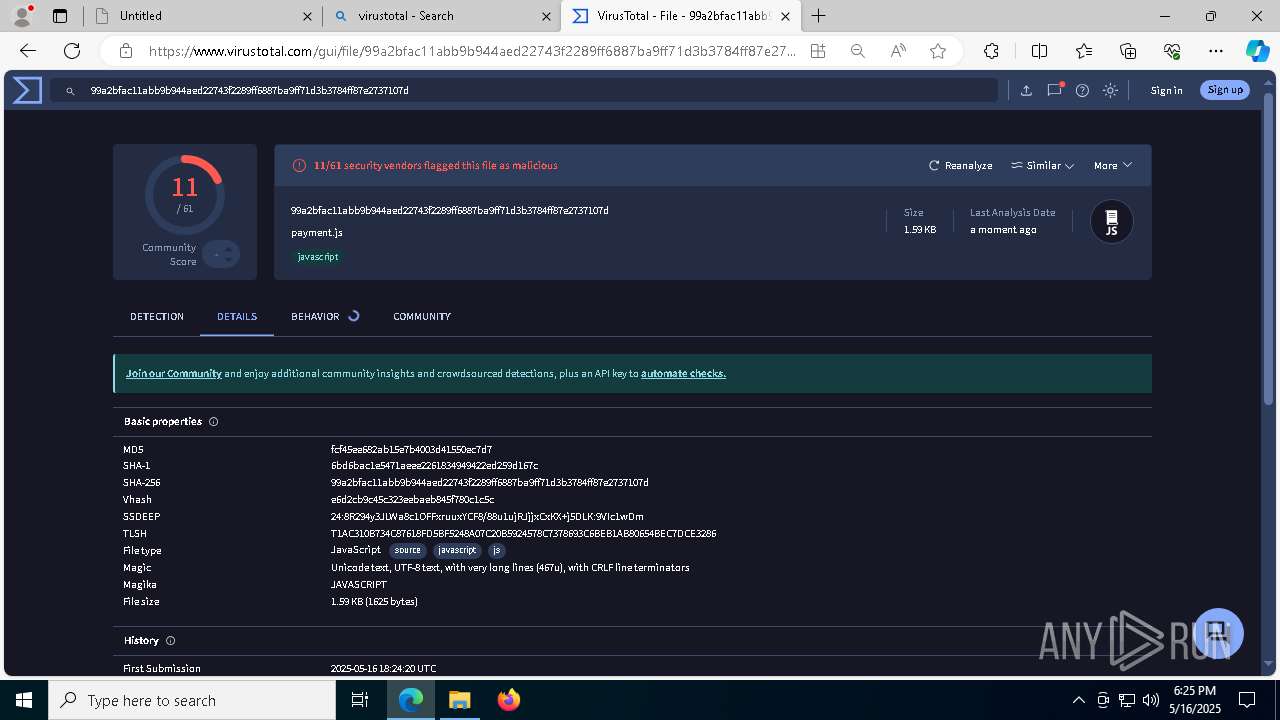1280x720 pixels.
Task: Open browser extensions puzzle icon
Action: (991, 51)
